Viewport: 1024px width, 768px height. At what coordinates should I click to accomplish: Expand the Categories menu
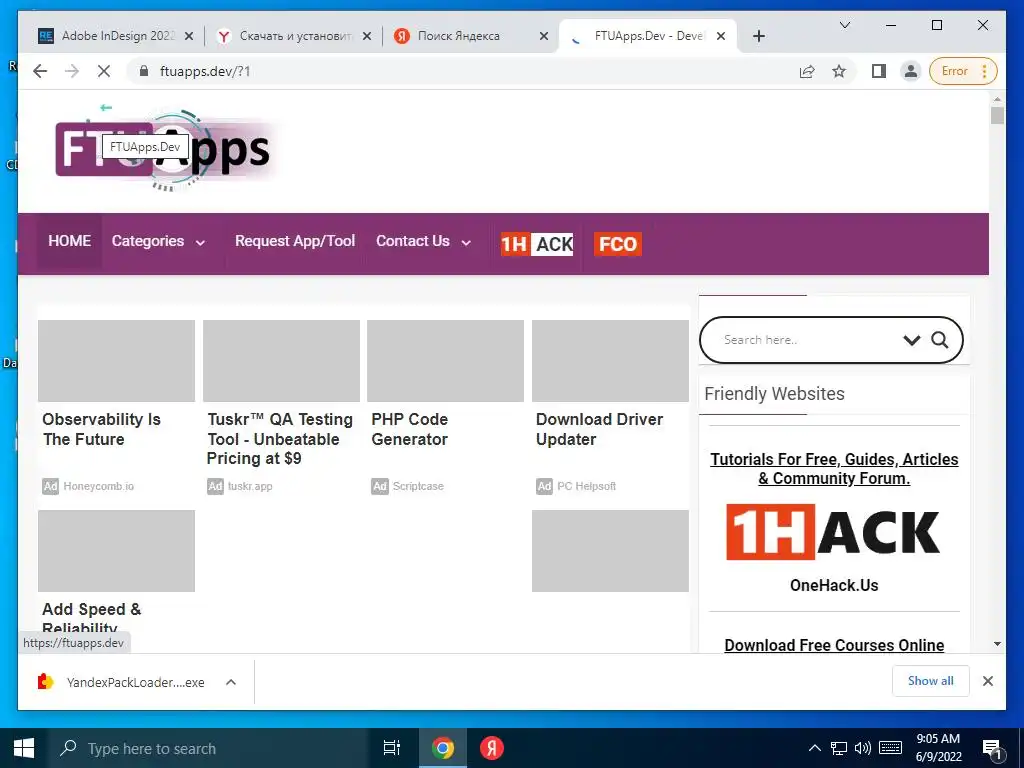pyautogui.click(x=159, y=241)
